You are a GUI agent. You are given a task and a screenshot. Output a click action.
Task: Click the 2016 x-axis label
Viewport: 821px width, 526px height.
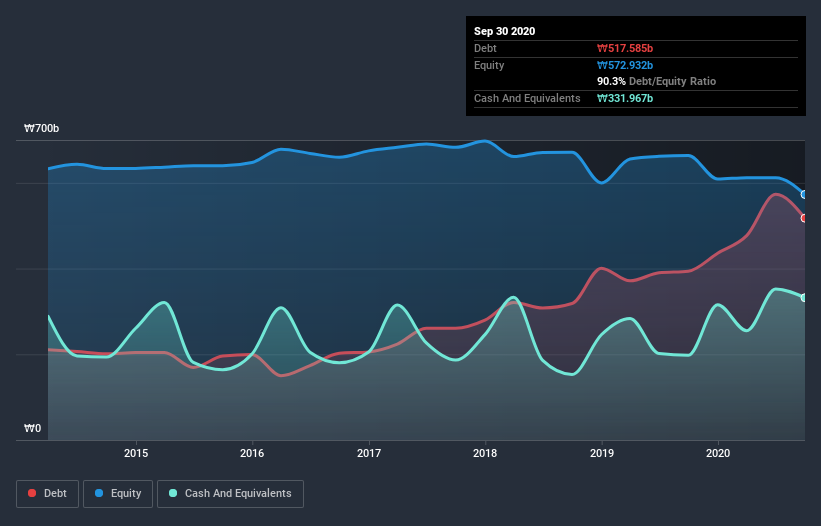252,453
